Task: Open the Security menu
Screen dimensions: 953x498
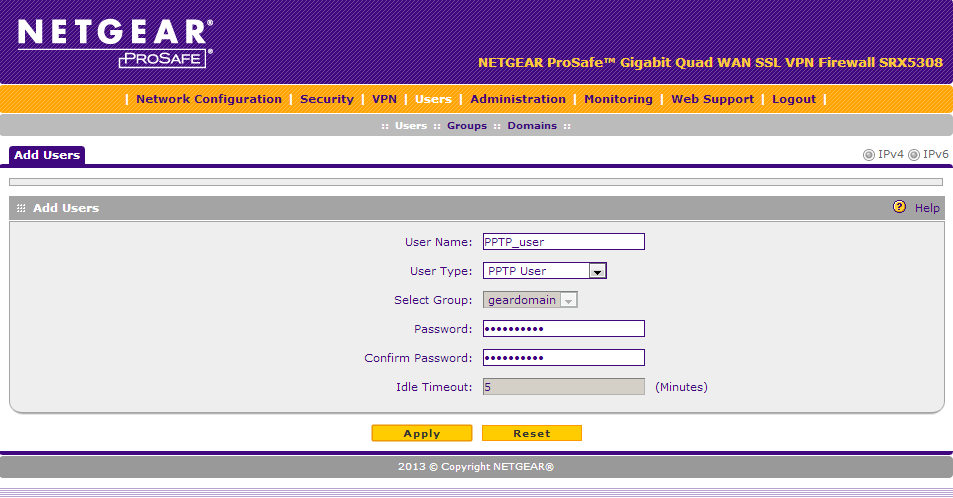Action: (327, 99)
